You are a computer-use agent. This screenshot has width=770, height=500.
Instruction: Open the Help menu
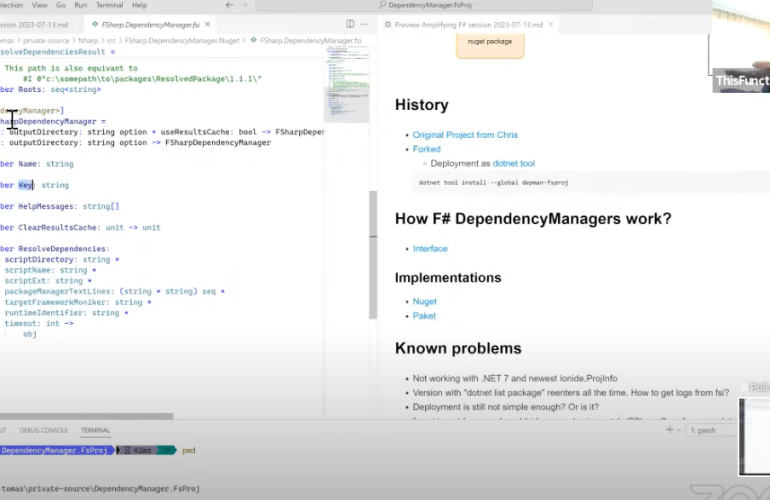tap(139, 5)
